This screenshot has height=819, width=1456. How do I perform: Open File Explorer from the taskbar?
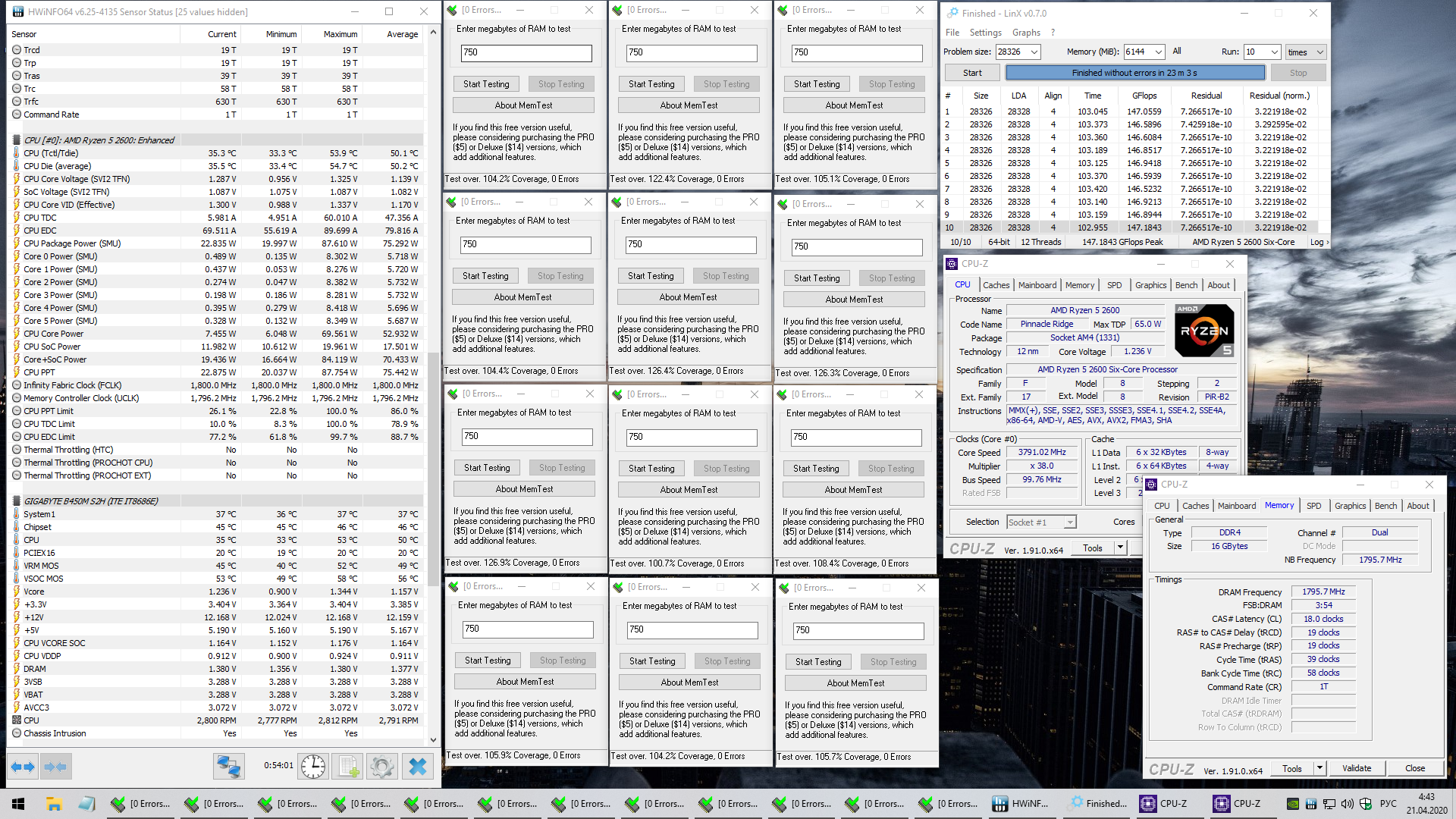click(53, 804)
